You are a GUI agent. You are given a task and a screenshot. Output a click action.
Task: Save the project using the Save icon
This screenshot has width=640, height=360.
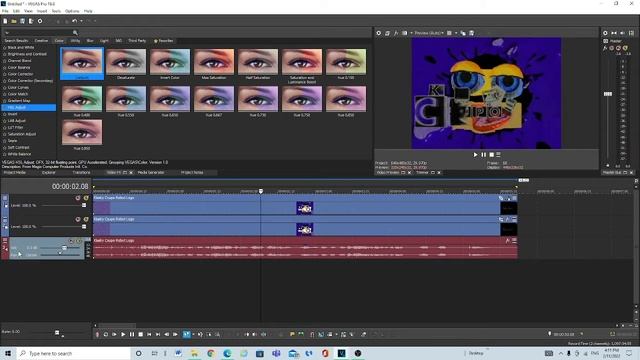(22, 21)
